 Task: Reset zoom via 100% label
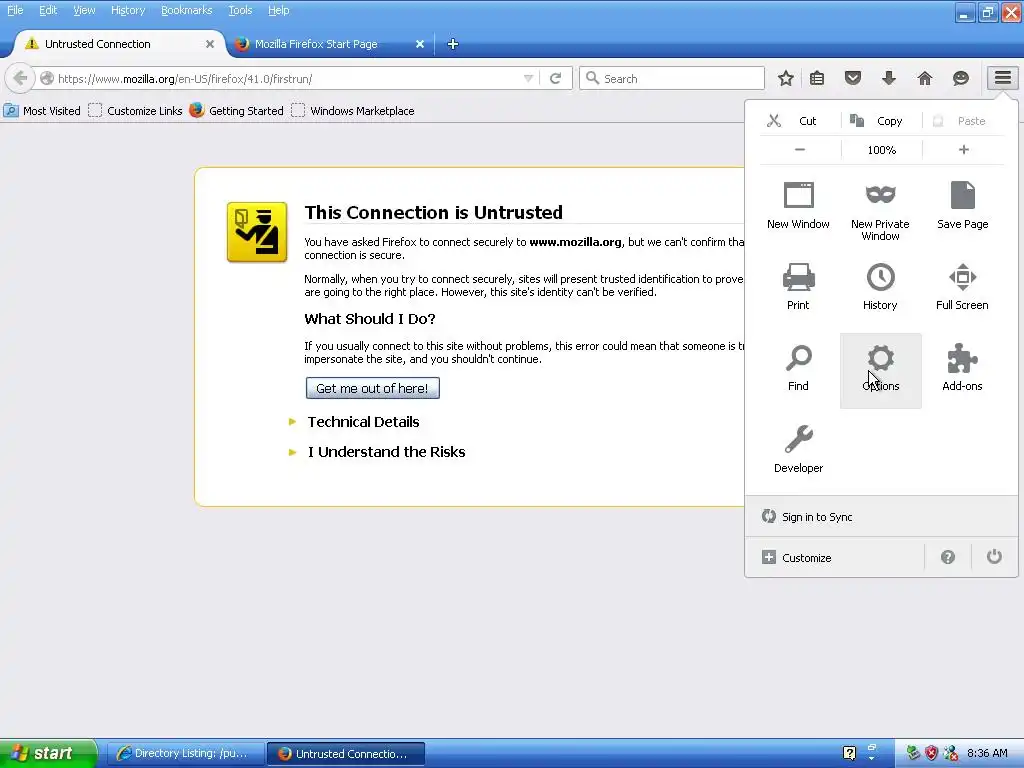[x=882, y=150]
